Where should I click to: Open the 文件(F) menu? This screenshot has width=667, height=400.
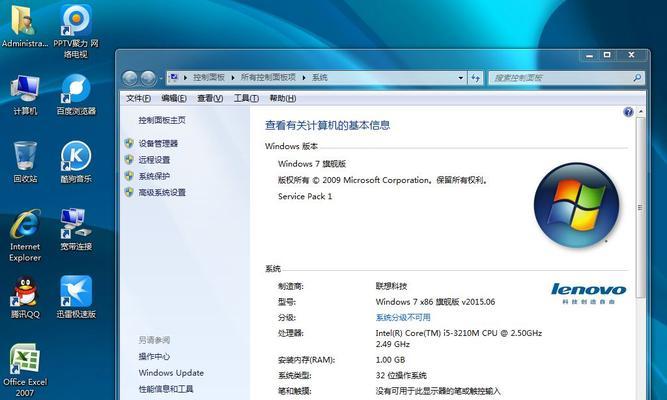(138, 98)
